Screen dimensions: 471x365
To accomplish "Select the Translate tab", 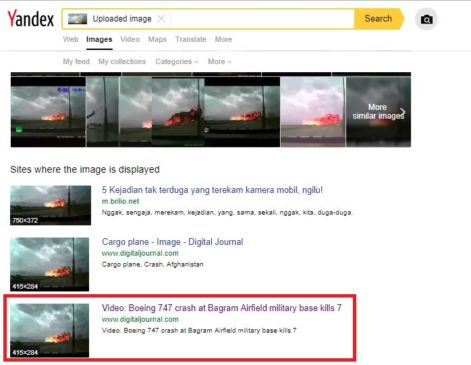I will click(x=191, y=39).
